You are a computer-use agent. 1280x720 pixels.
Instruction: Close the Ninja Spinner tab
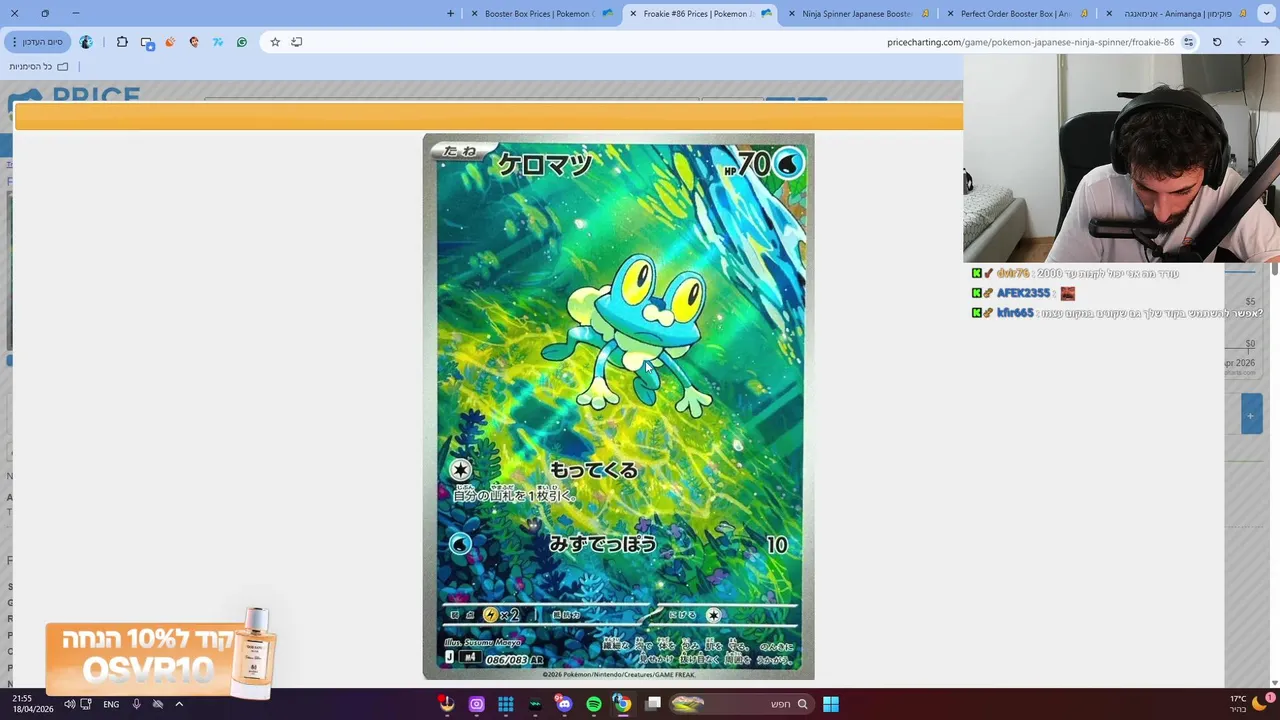tap(792, 13)
